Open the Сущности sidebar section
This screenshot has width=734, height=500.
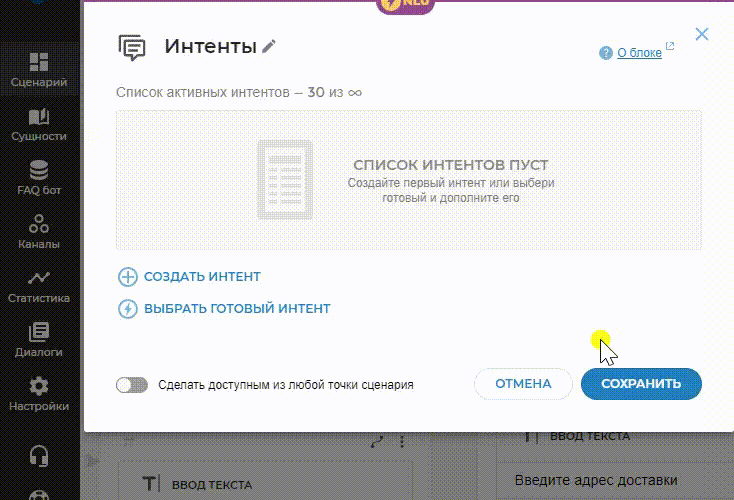tap(39, 124)
